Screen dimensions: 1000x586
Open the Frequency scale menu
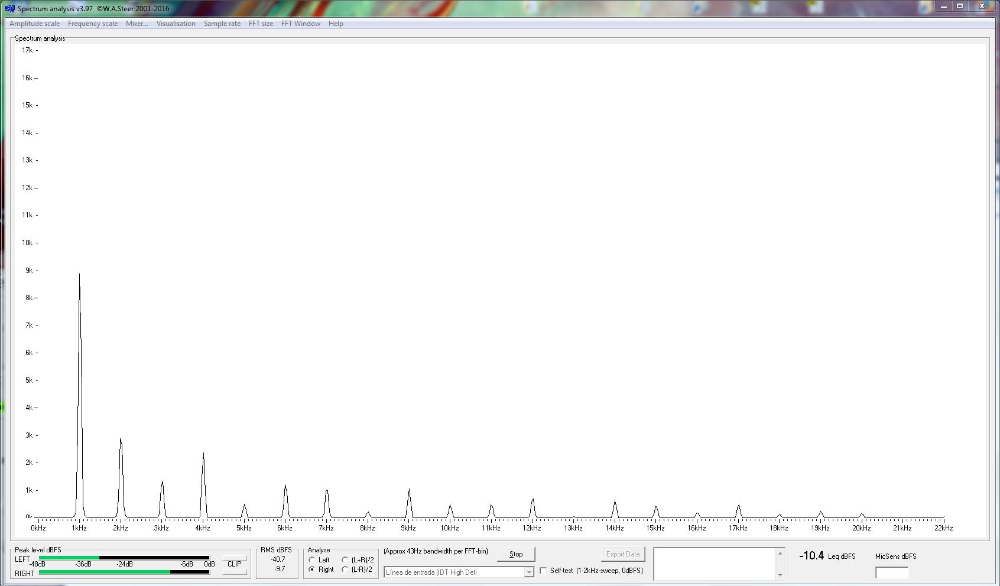(x=92, y=24)
